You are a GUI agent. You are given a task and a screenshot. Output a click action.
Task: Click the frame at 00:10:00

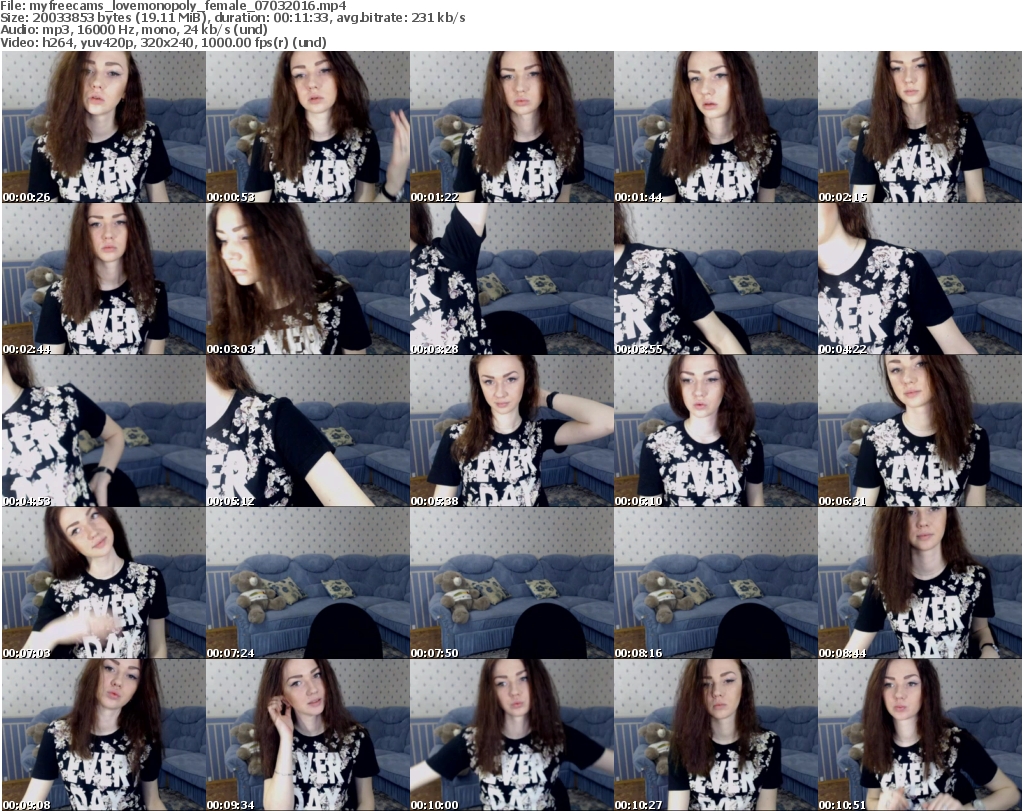511,735
